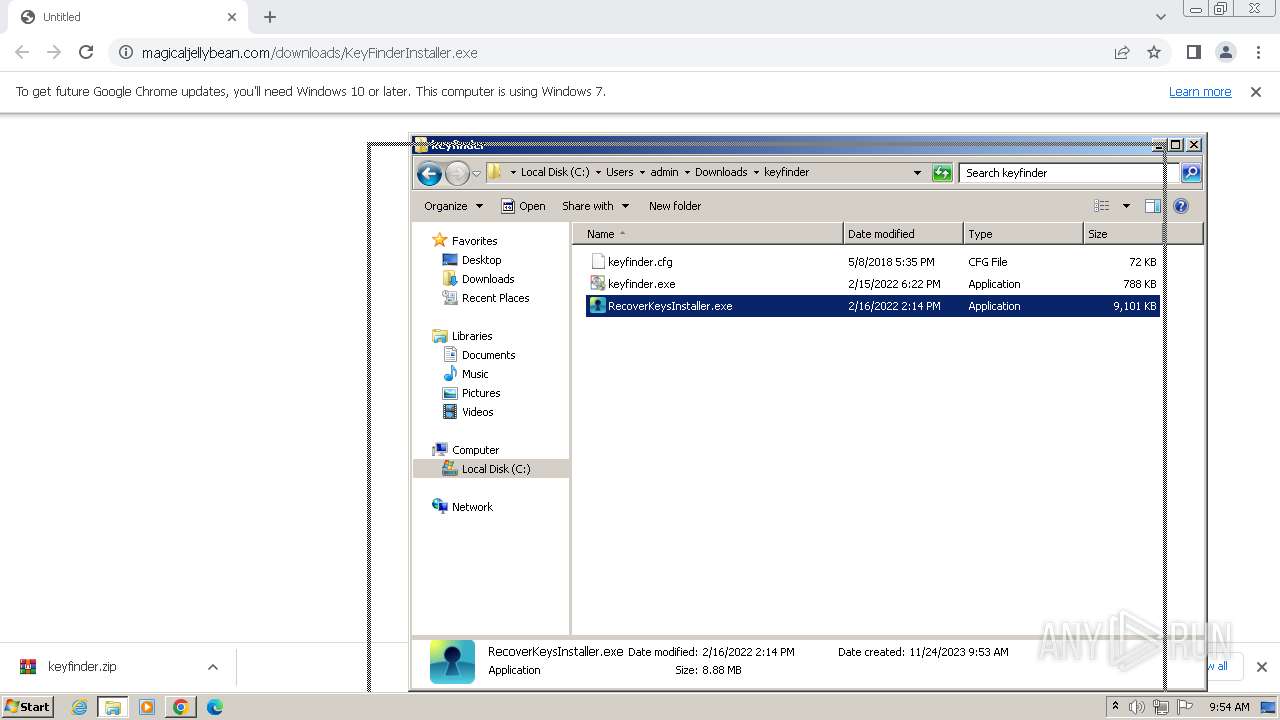Open Pictures library in navigation pane

click(481, 393)
